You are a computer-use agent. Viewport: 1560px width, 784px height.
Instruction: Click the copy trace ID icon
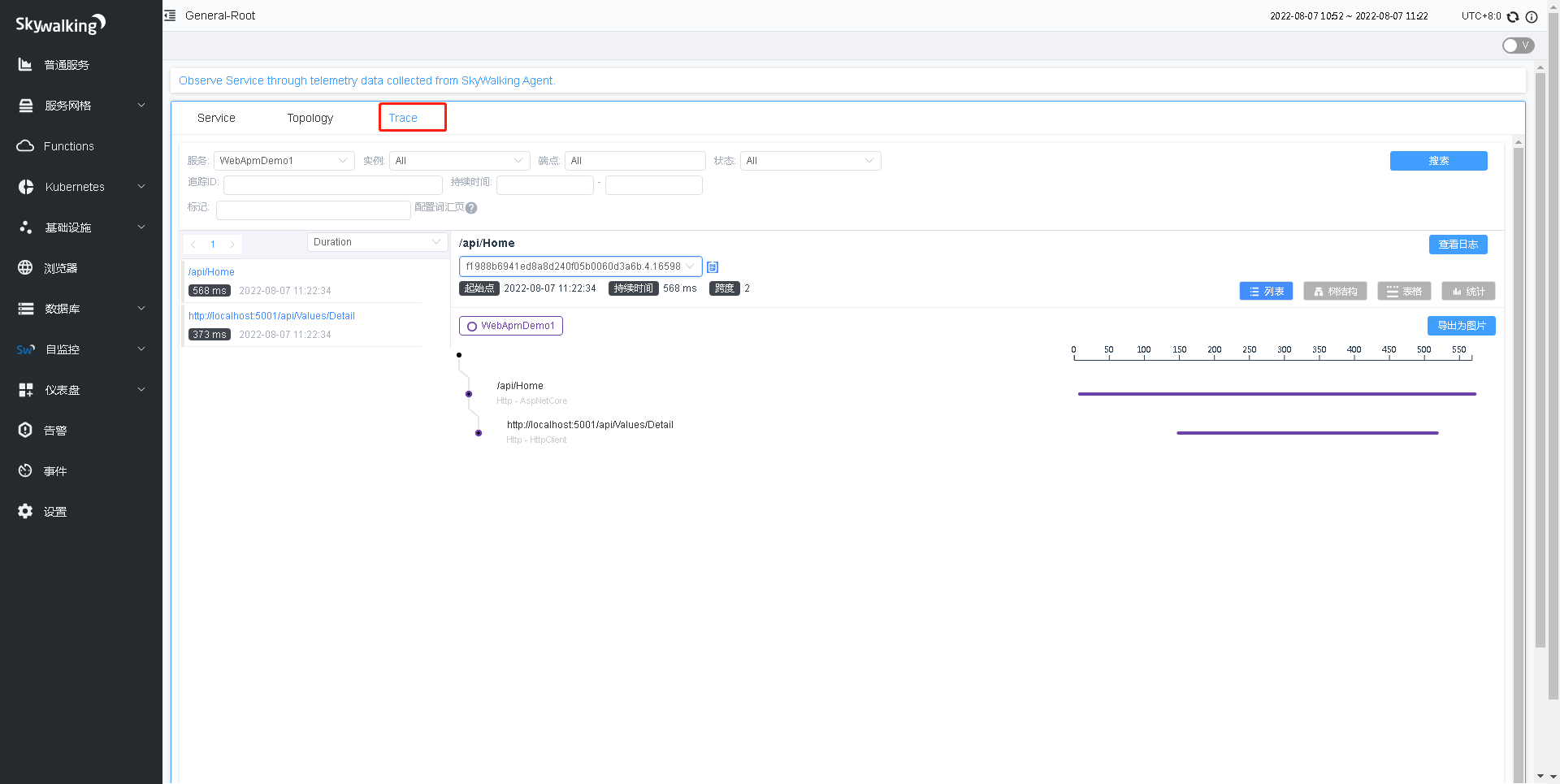pos(713,267)
